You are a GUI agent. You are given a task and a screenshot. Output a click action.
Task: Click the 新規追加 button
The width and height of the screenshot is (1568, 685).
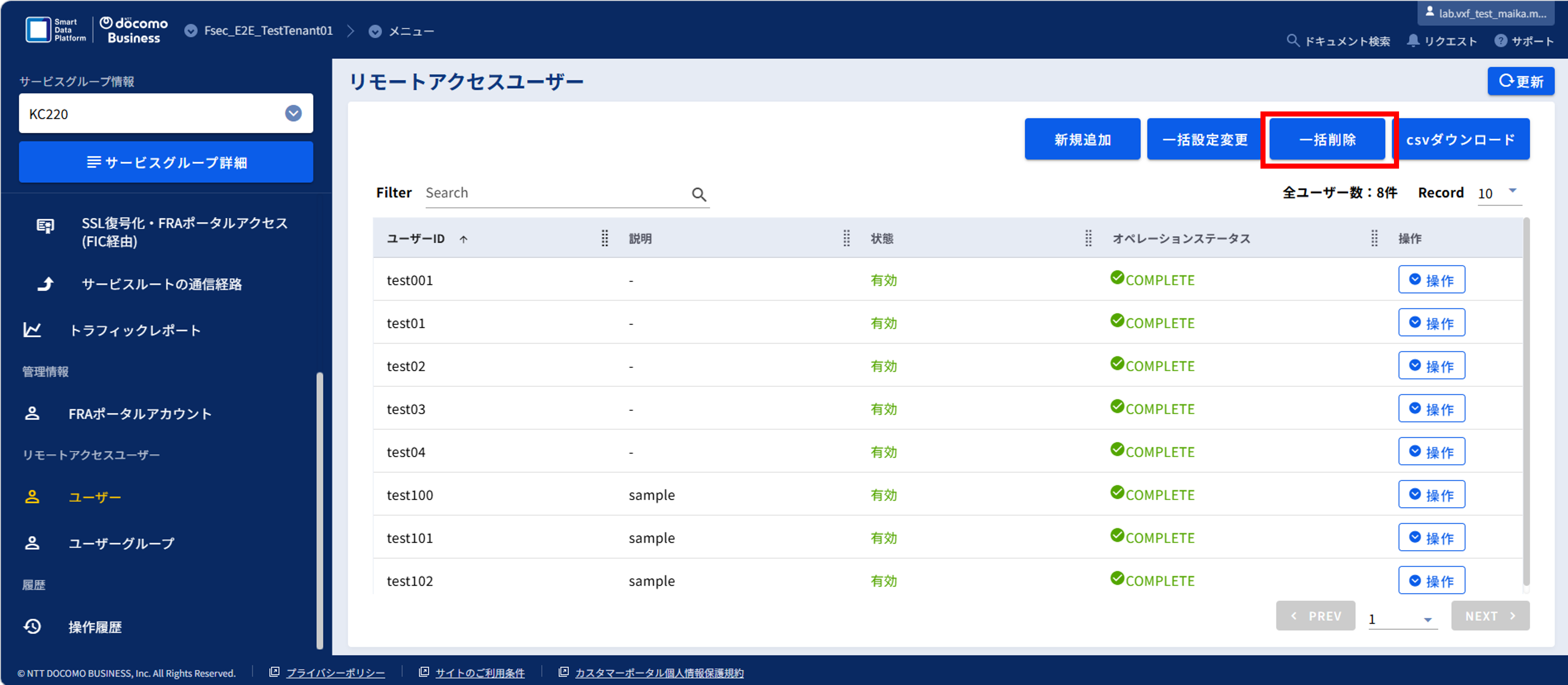pos(1082,139)
